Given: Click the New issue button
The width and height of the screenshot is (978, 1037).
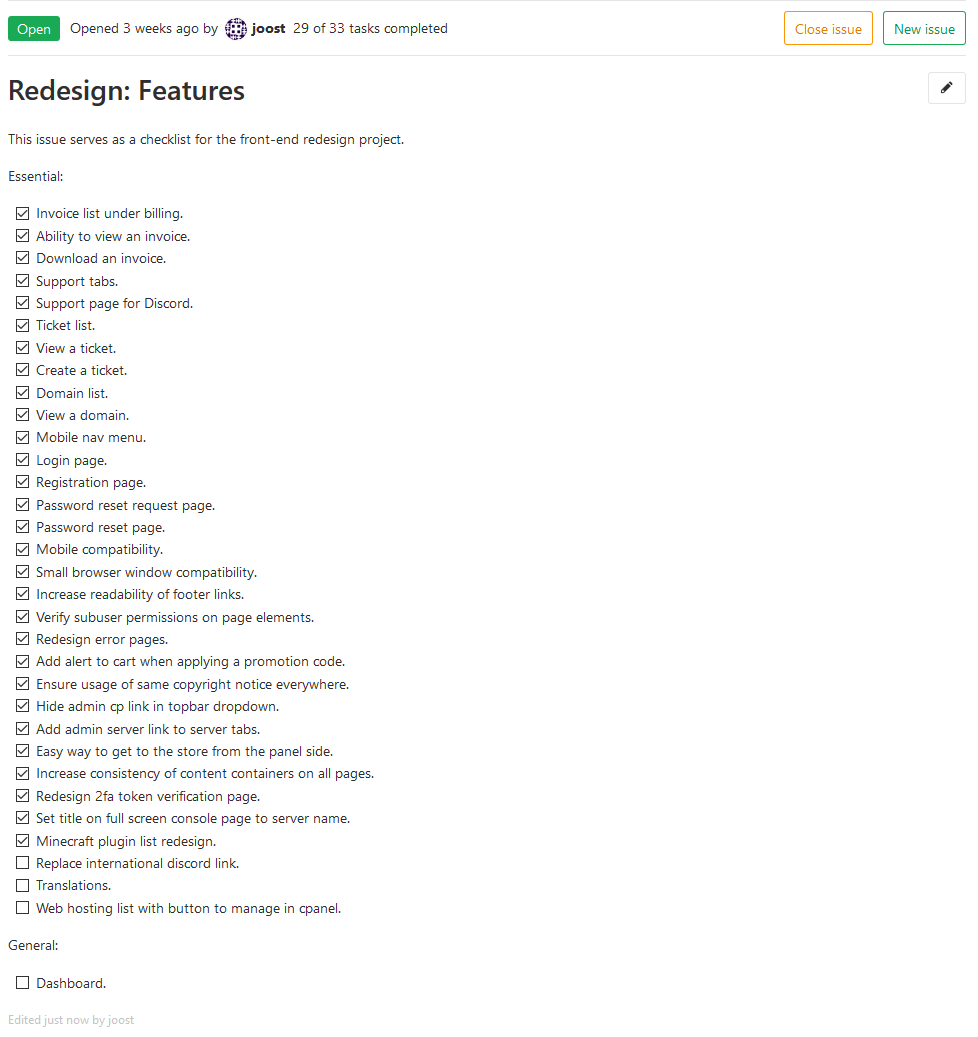Looking at the screenshot, I should (x=924, y=29).
